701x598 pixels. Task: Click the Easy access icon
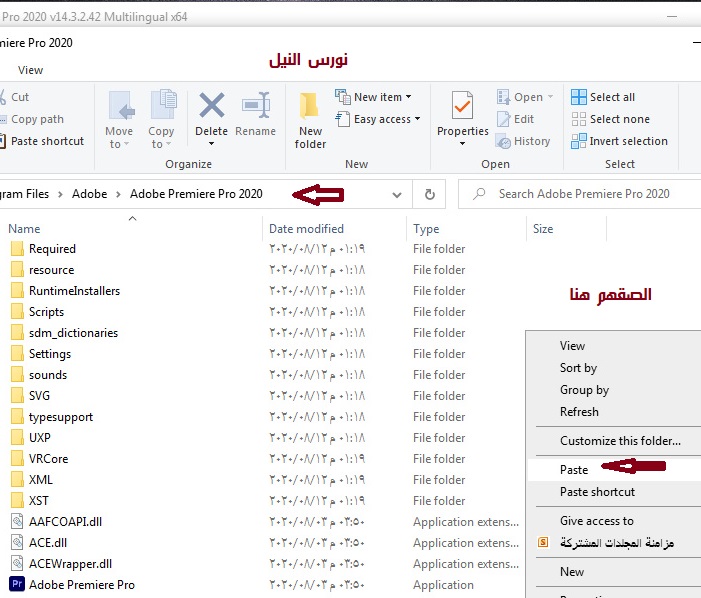(x=343, y=119)
